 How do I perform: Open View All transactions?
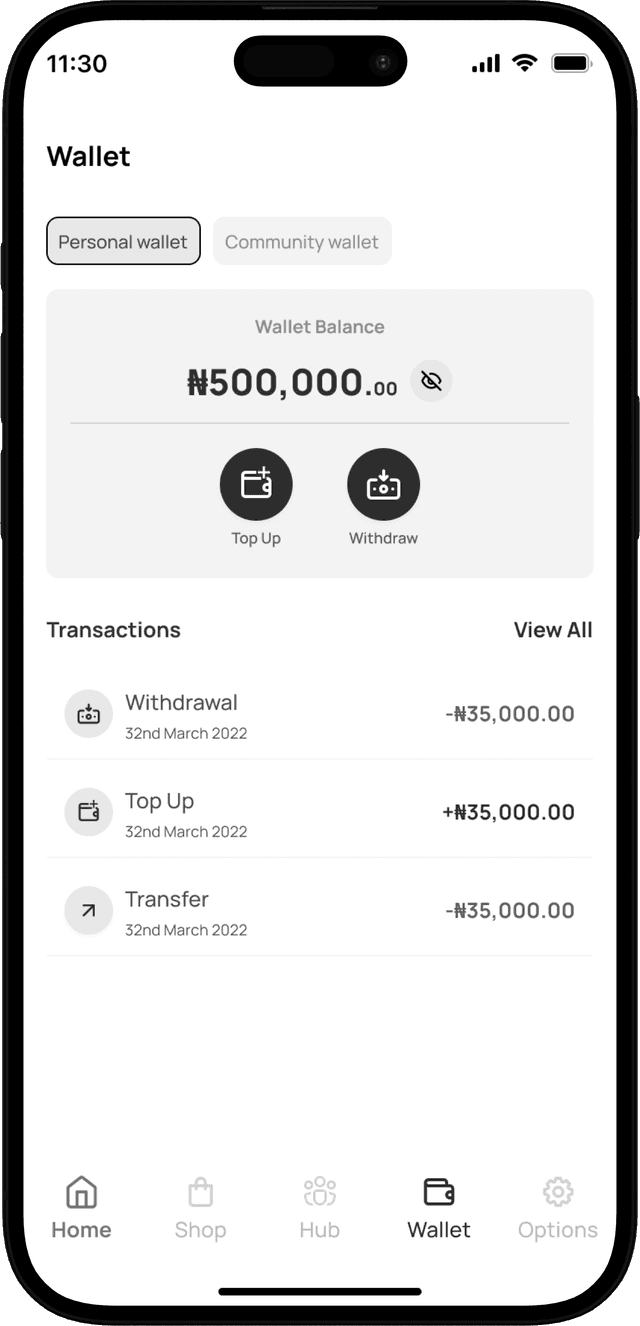pyautogui.click(x=553, y=630)
